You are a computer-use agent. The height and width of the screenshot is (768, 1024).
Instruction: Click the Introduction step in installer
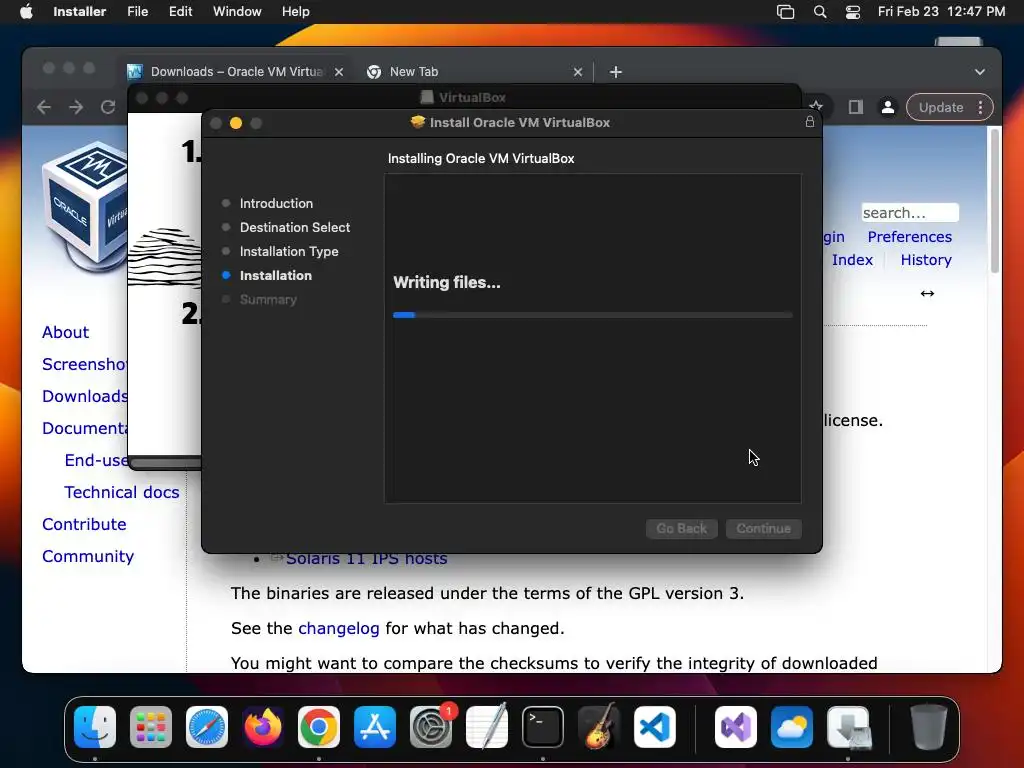tap(276, 203)
